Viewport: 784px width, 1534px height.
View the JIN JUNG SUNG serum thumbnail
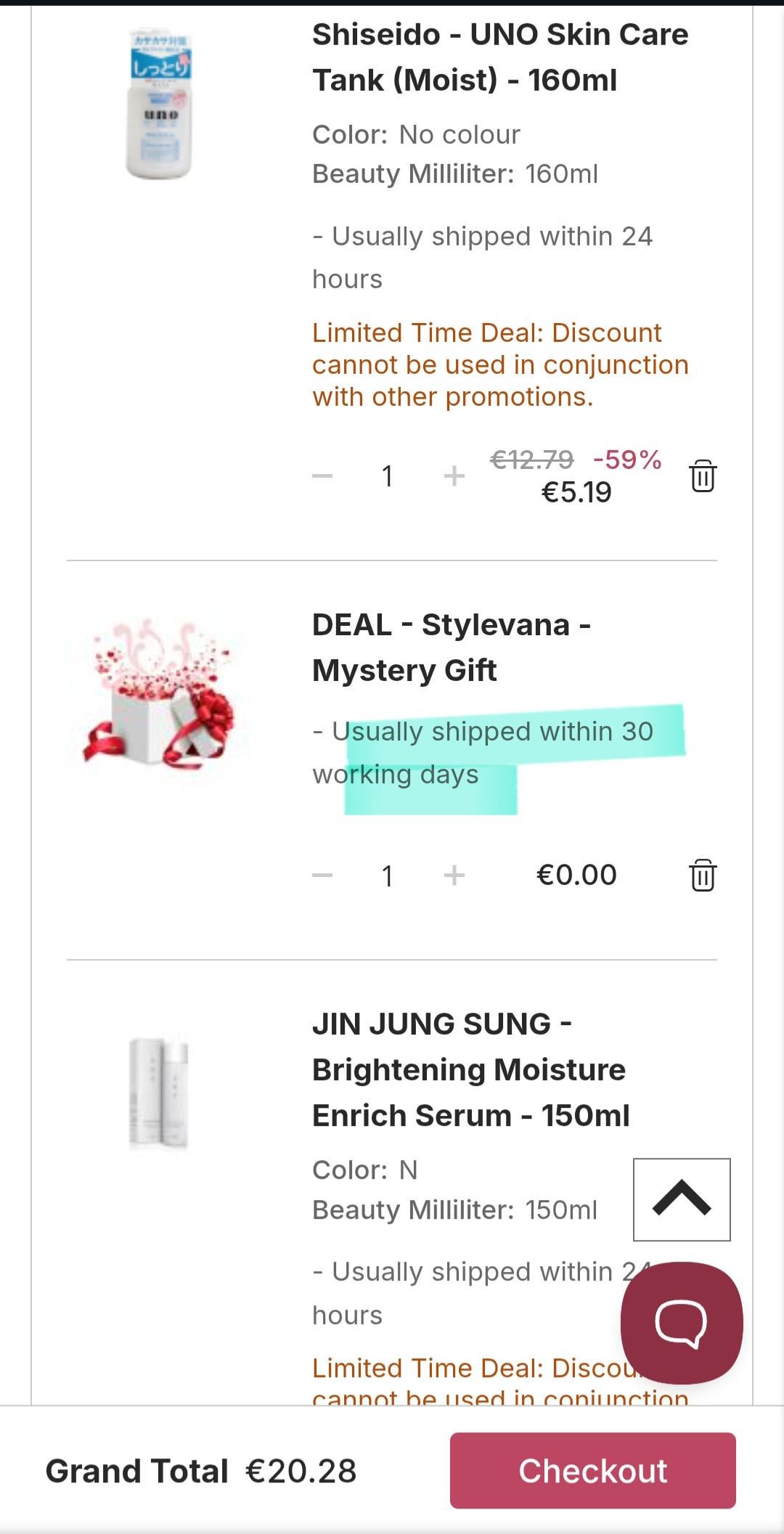click(159, 1093)
